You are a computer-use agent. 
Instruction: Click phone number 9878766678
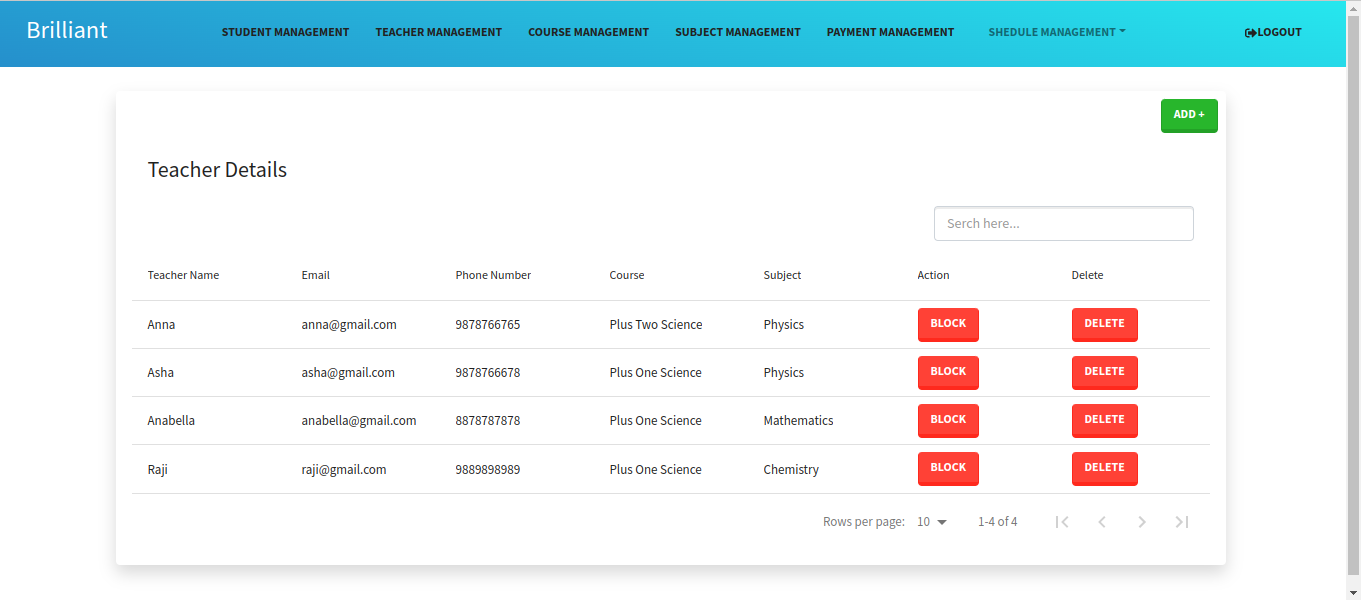[x=488, y=373]
